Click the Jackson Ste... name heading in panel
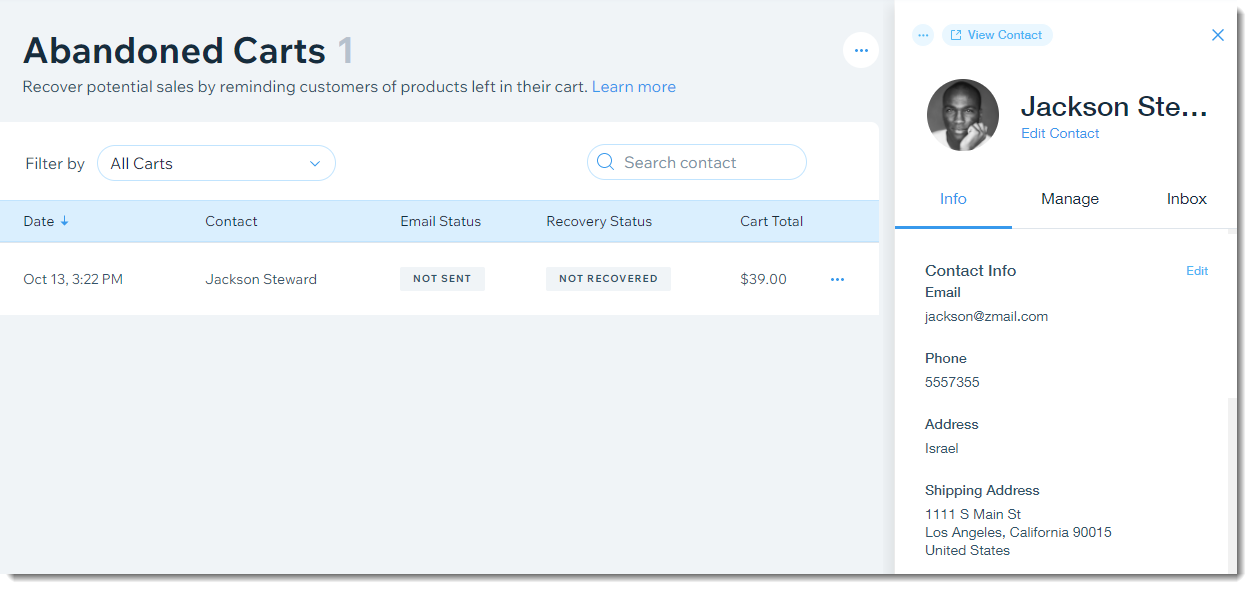The image size is (1252, 589). pos(1114,106)
